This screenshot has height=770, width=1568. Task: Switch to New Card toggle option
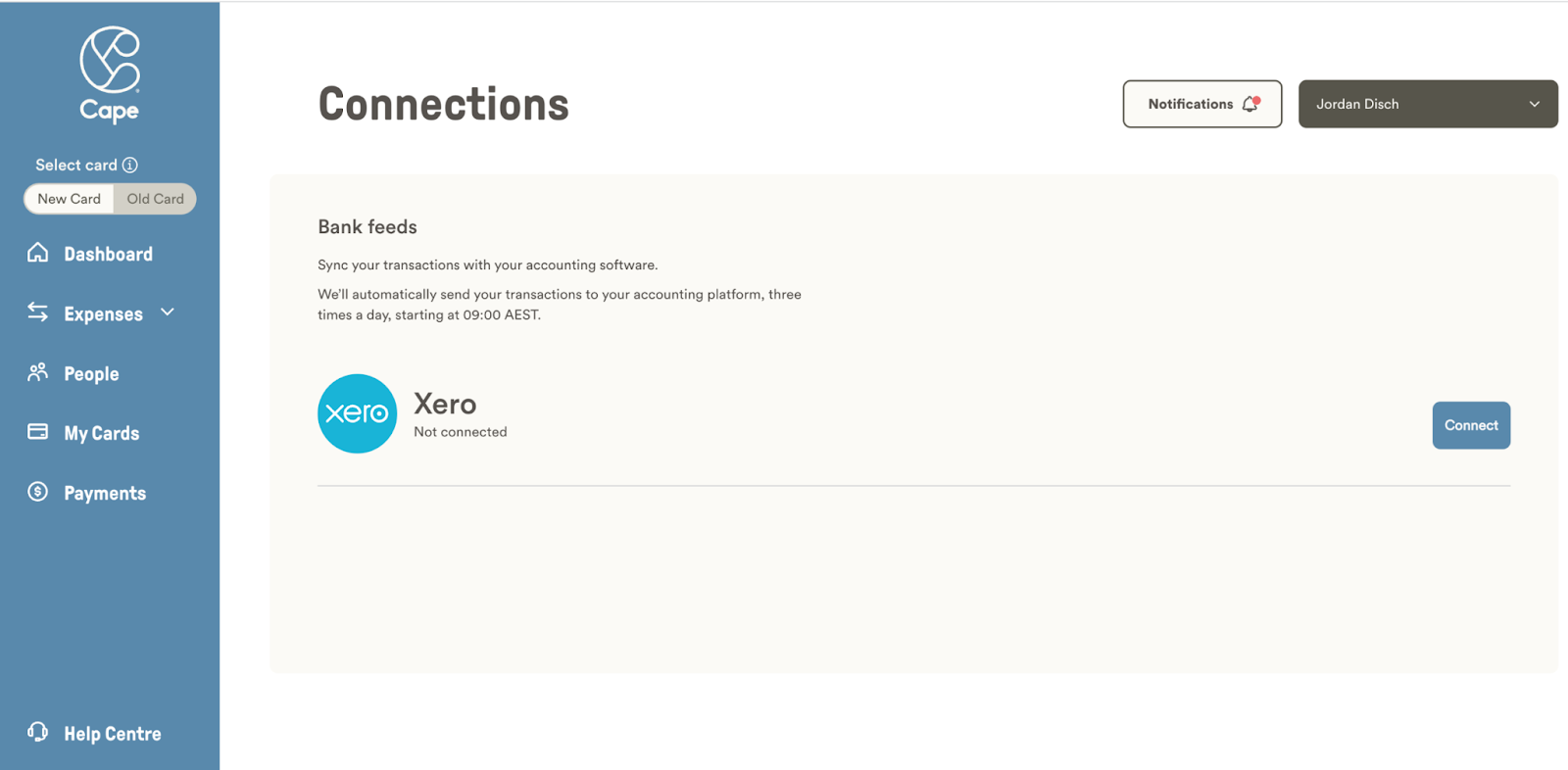coord(69,199)
